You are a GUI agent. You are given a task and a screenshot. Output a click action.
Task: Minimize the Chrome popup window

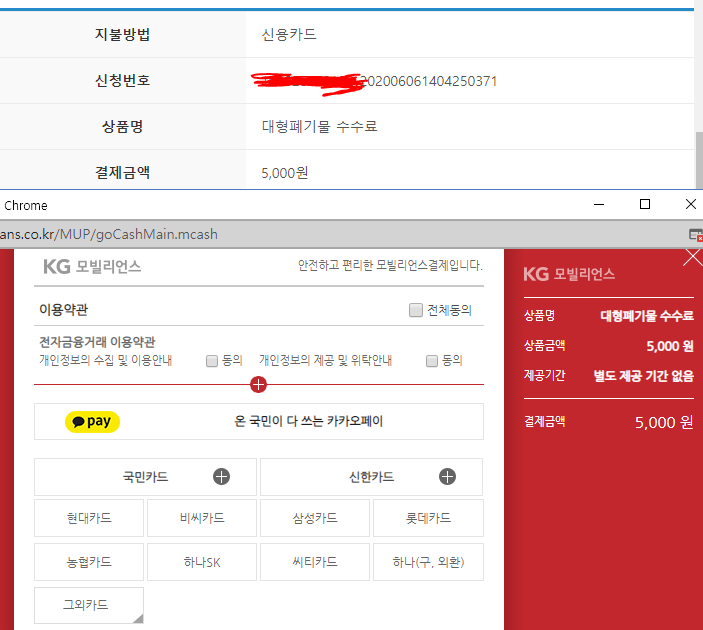tap(599, 204)
